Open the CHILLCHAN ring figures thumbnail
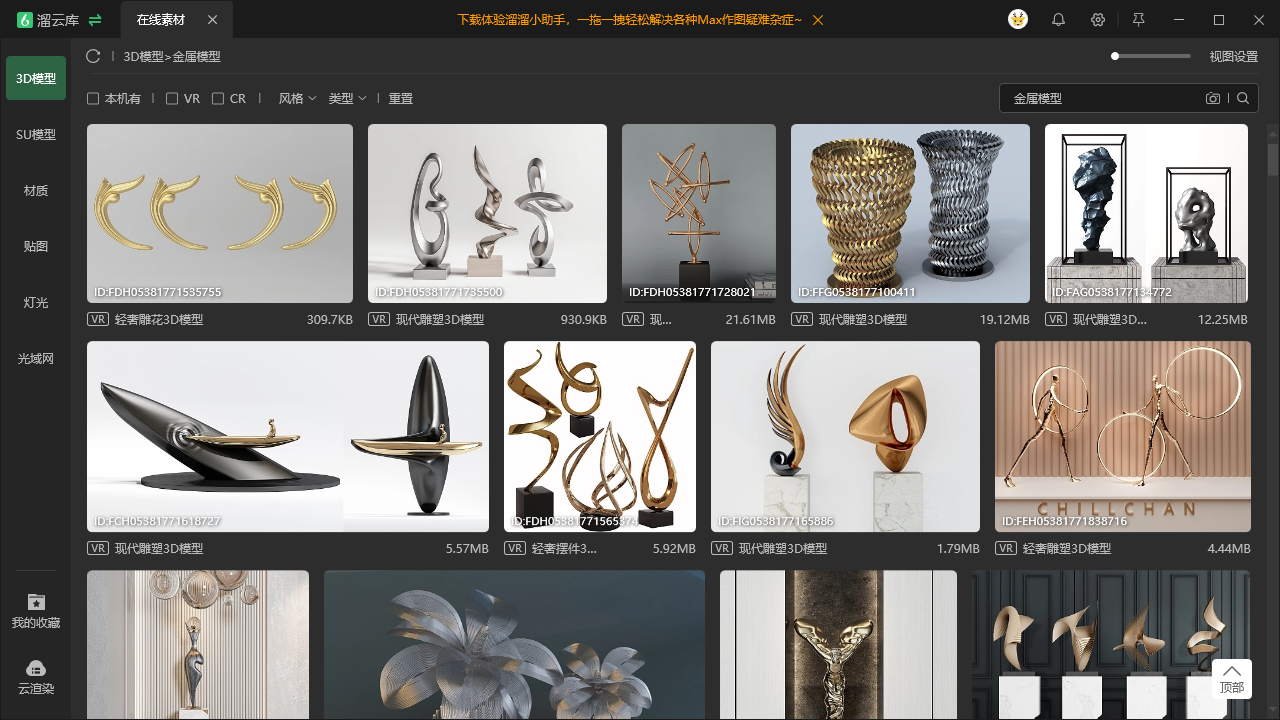The image size is (1280, 720). [1123, 436]
